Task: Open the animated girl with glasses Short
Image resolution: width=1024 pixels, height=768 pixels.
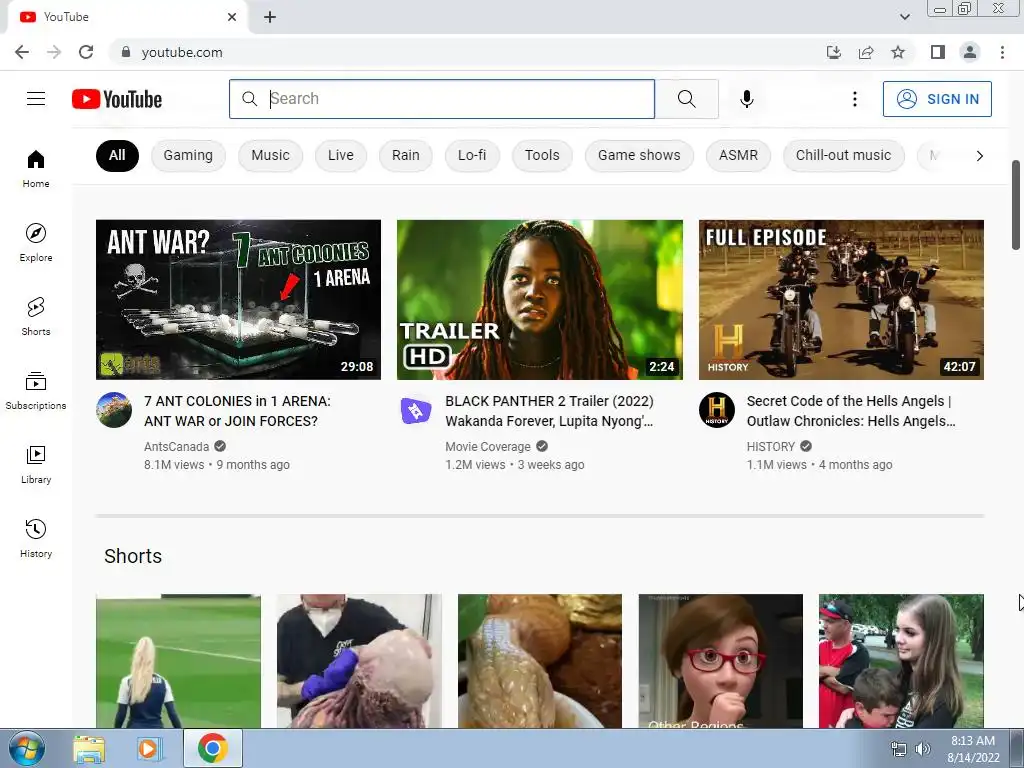Action: (x=720, y=661)
